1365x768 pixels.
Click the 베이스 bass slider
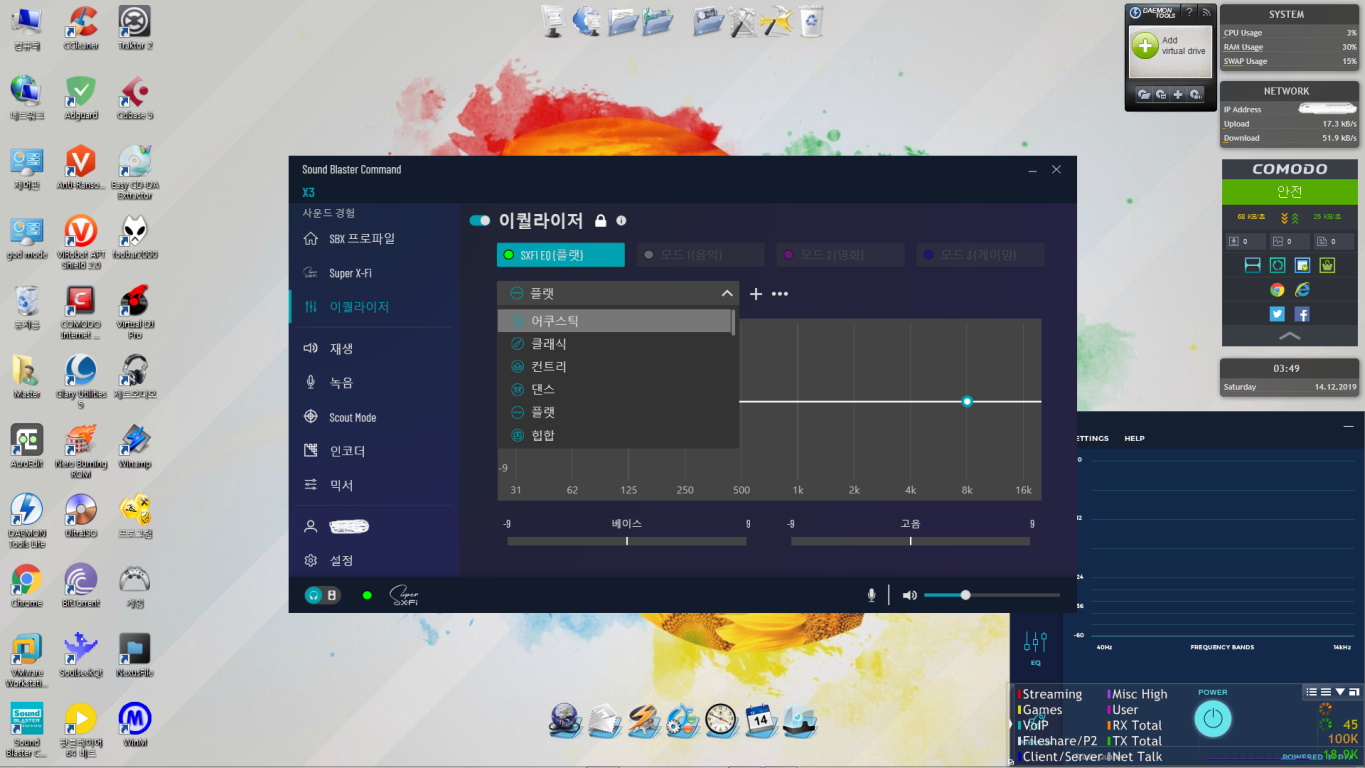(x=627, y=541)
